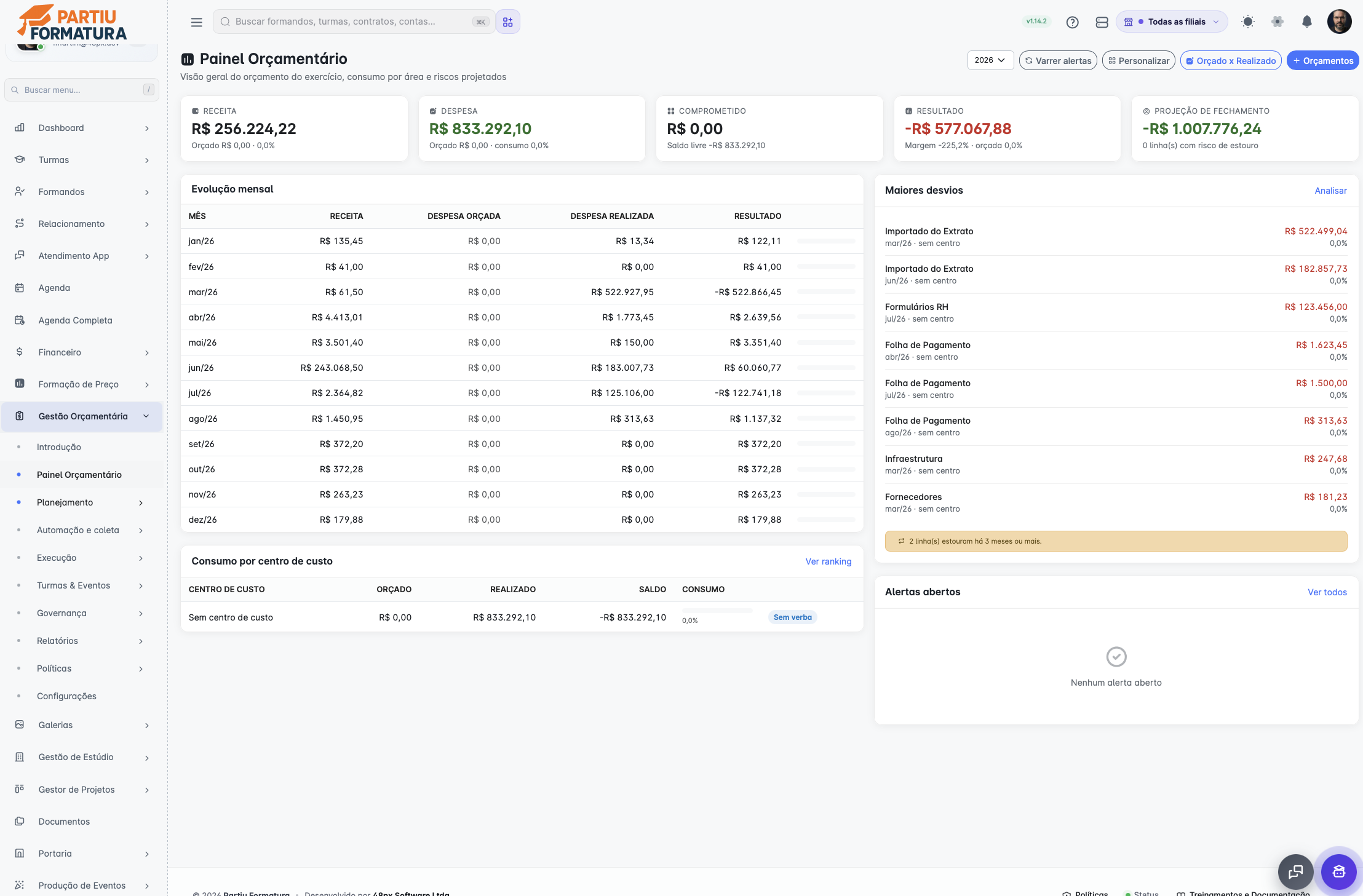The height and width of the screenshot is (896, 1363).
Task: Click the + Orçamentos button
Action: 1322,60
